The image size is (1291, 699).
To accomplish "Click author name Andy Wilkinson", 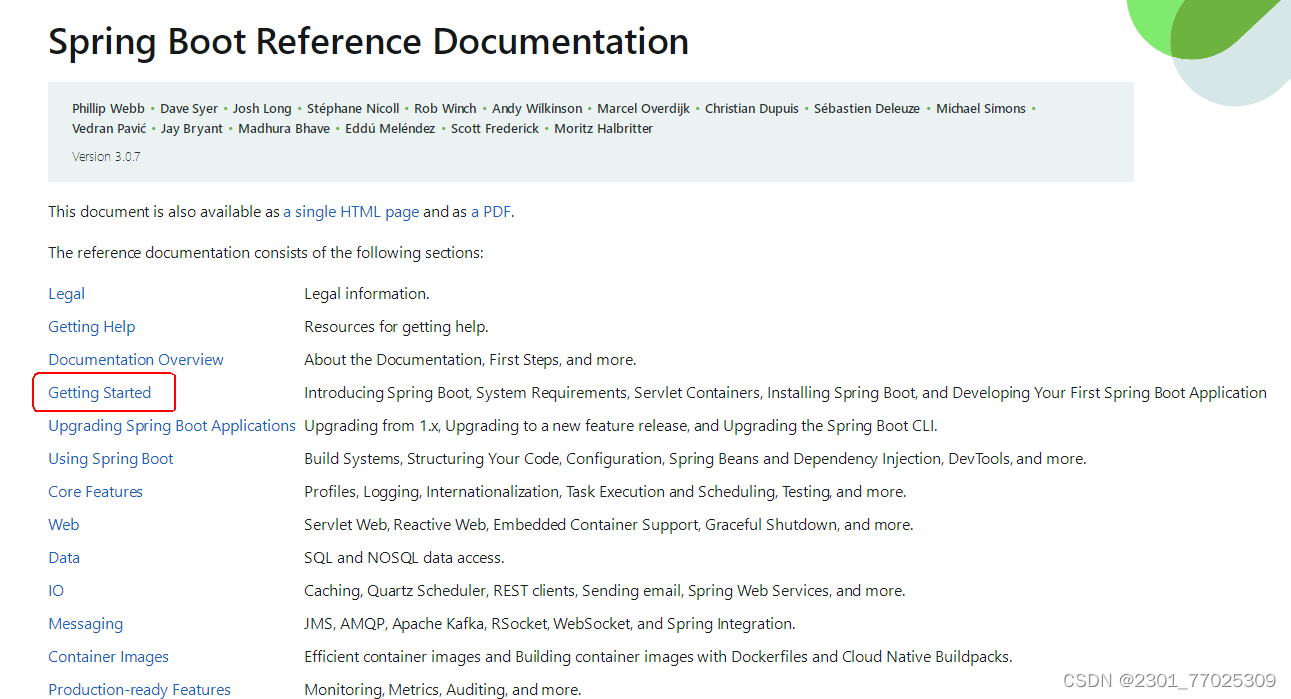I will [537, 109].
